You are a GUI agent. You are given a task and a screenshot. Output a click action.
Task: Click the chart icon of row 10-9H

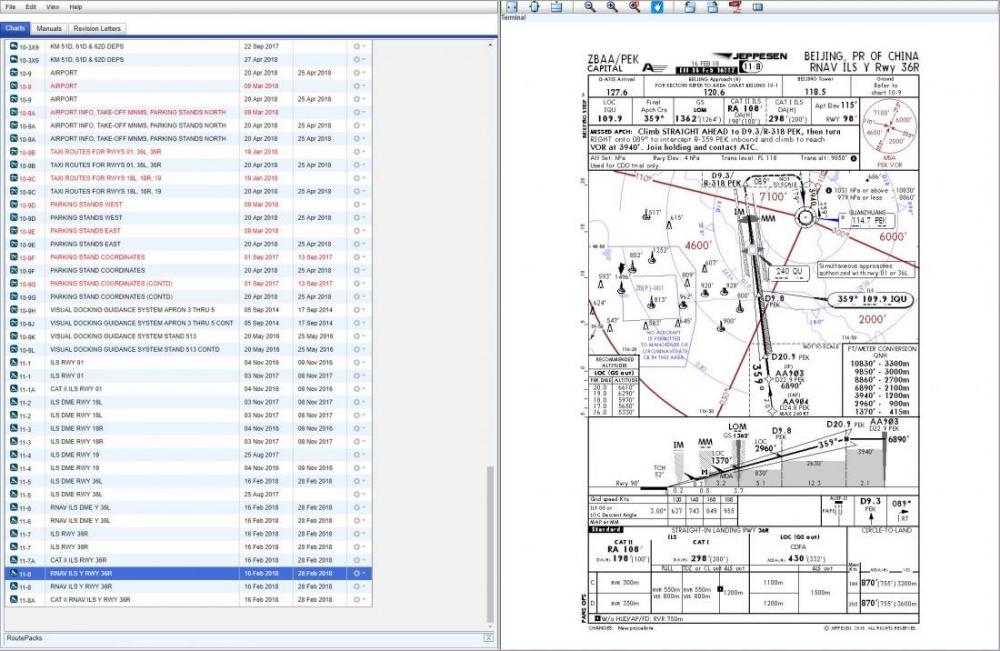point(14,310)
